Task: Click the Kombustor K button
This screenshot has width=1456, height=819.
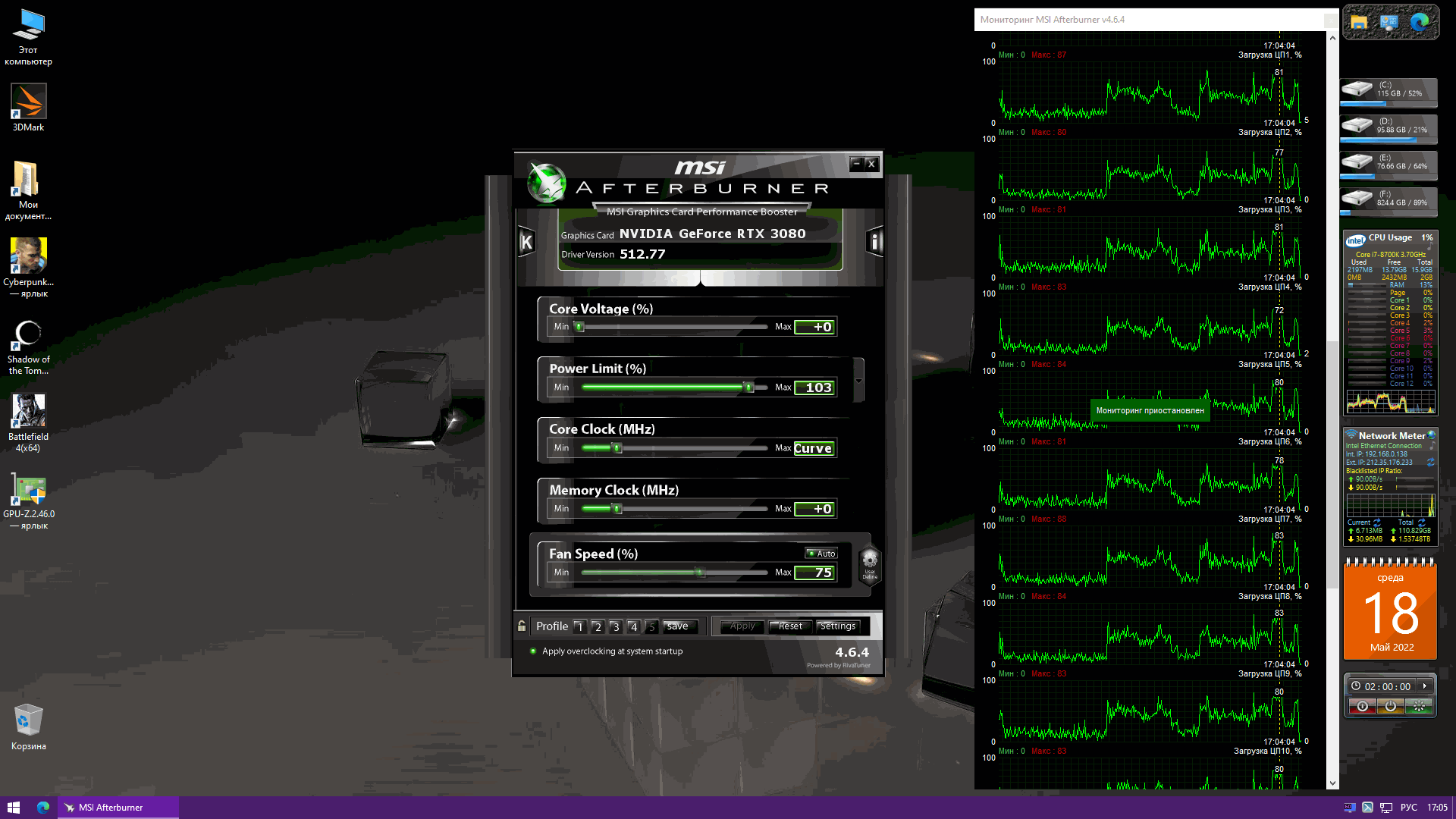Action: [526, 242]
